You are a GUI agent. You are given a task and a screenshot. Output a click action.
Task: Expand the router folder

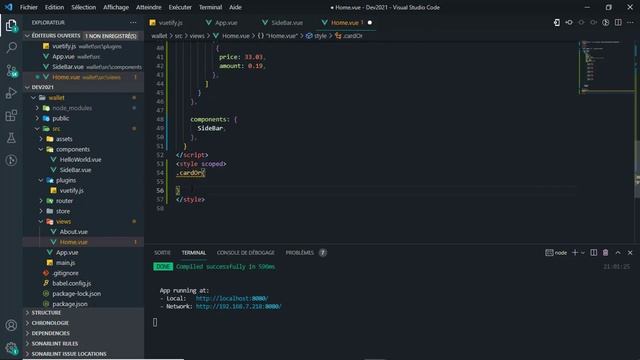[41, 201]
